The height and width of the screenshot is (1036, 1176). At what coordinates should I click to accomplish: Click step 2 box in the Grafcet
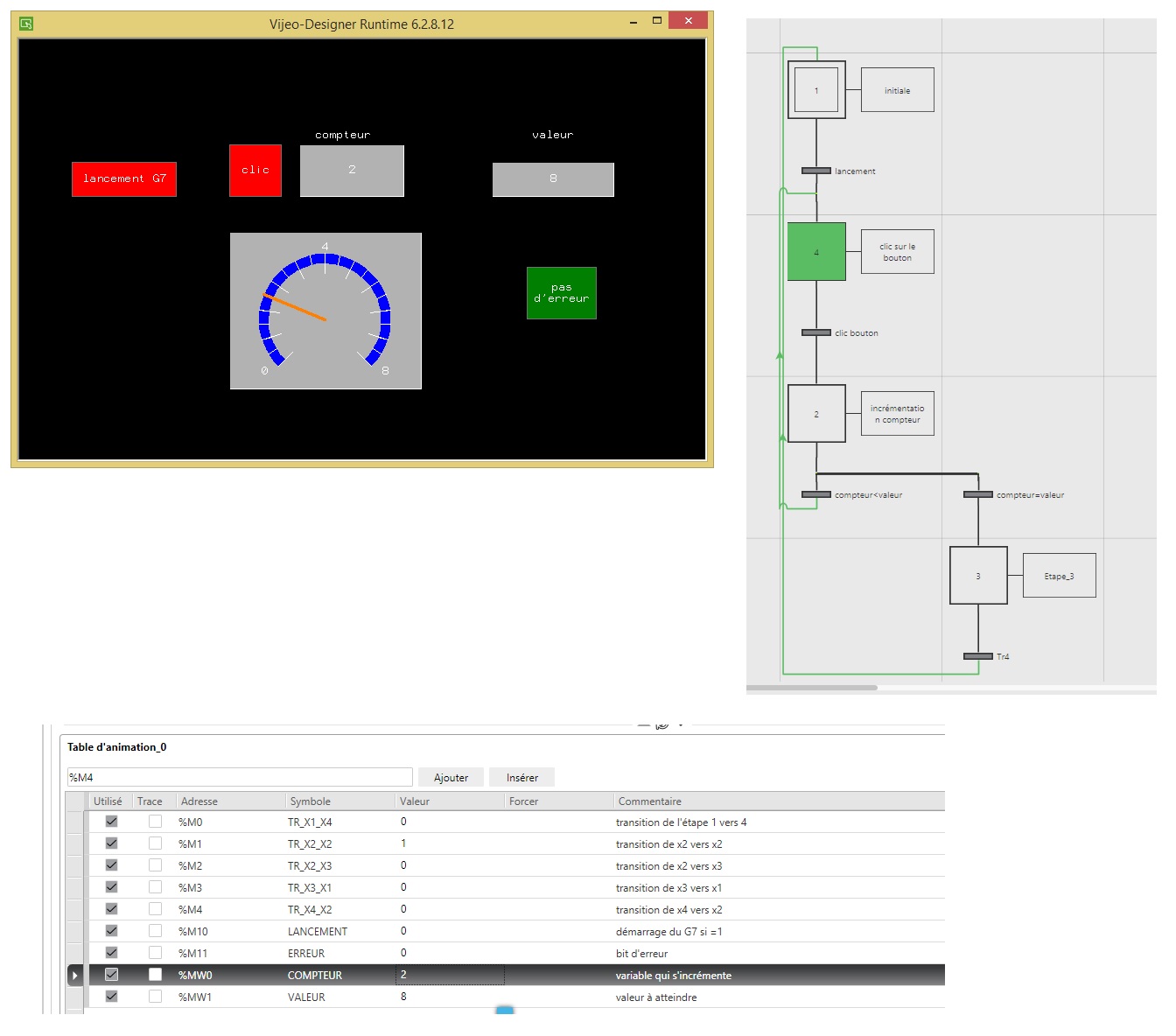[x=816, y=414]
